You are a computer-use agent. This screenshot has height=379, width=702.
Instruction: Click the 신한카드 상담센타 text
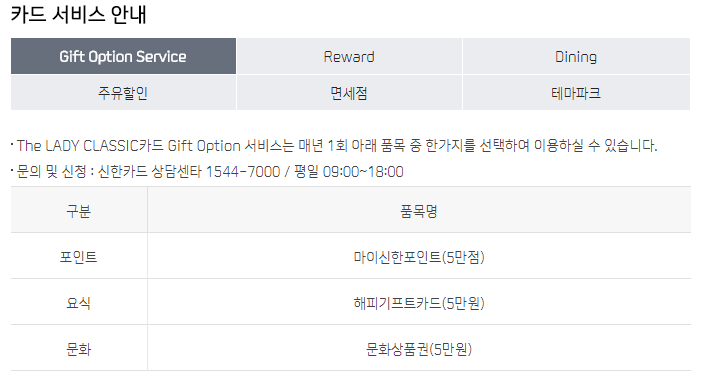pos(150,171)
